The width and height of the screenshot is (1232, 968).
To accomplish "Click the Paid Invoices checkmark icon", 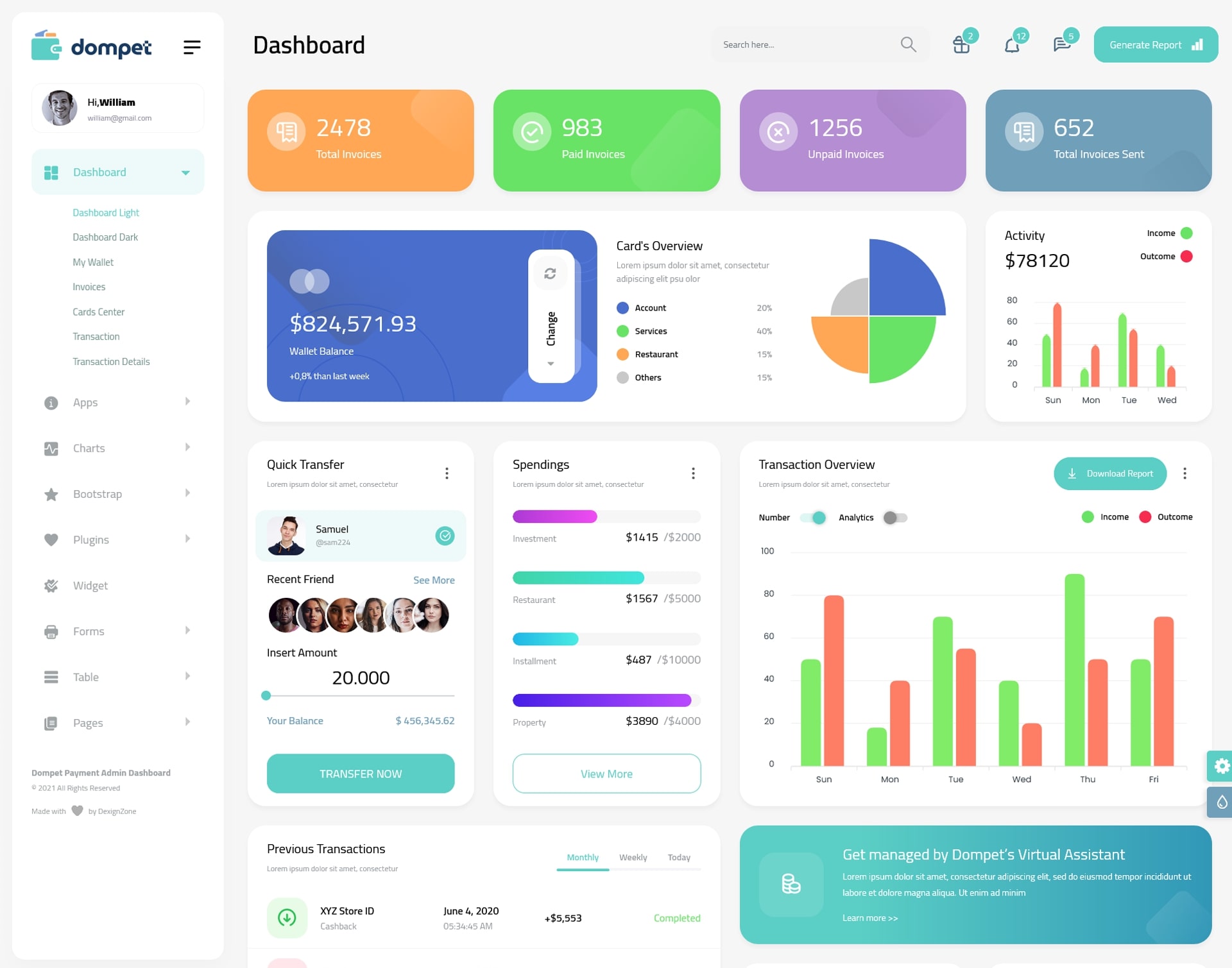I will (531, 131).
